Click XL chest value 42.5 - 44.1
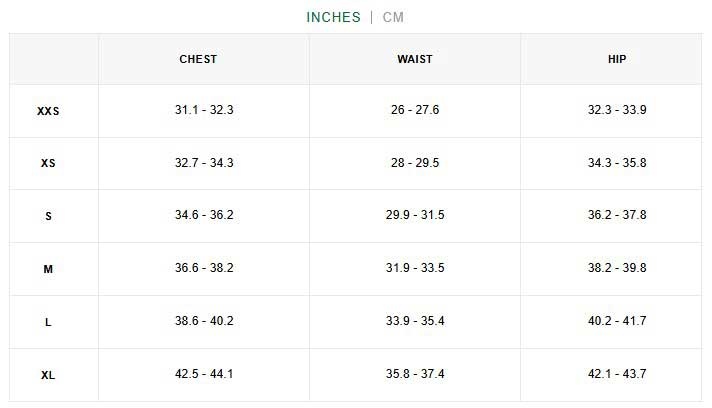The width and height of the screenshot is (712, 408). coord(204,374)
